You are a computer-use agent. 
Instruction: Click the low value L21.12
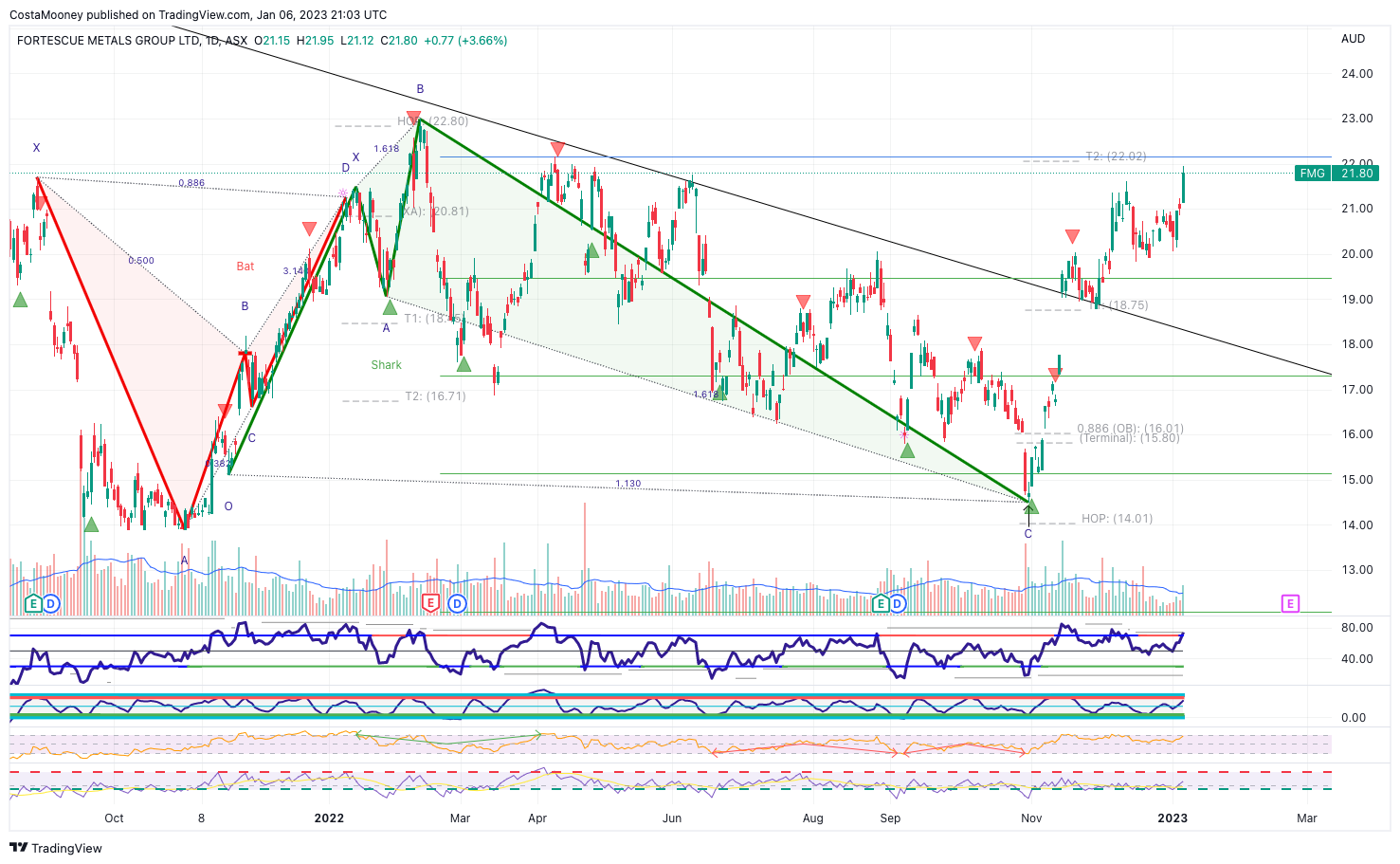coord(356,41)
